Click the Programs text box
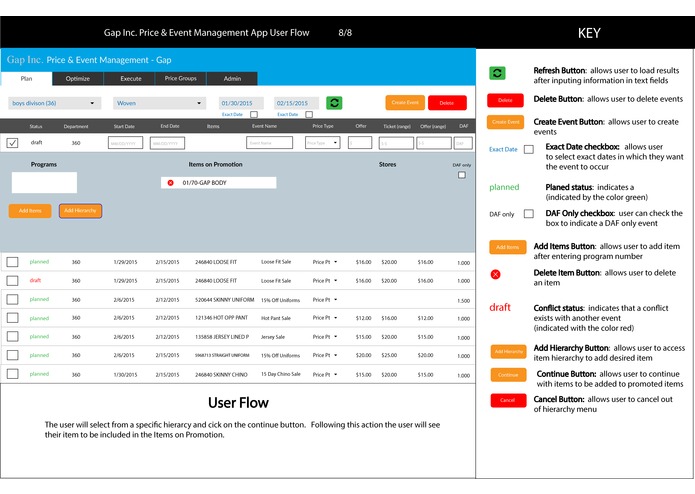 tap(44, 183)
